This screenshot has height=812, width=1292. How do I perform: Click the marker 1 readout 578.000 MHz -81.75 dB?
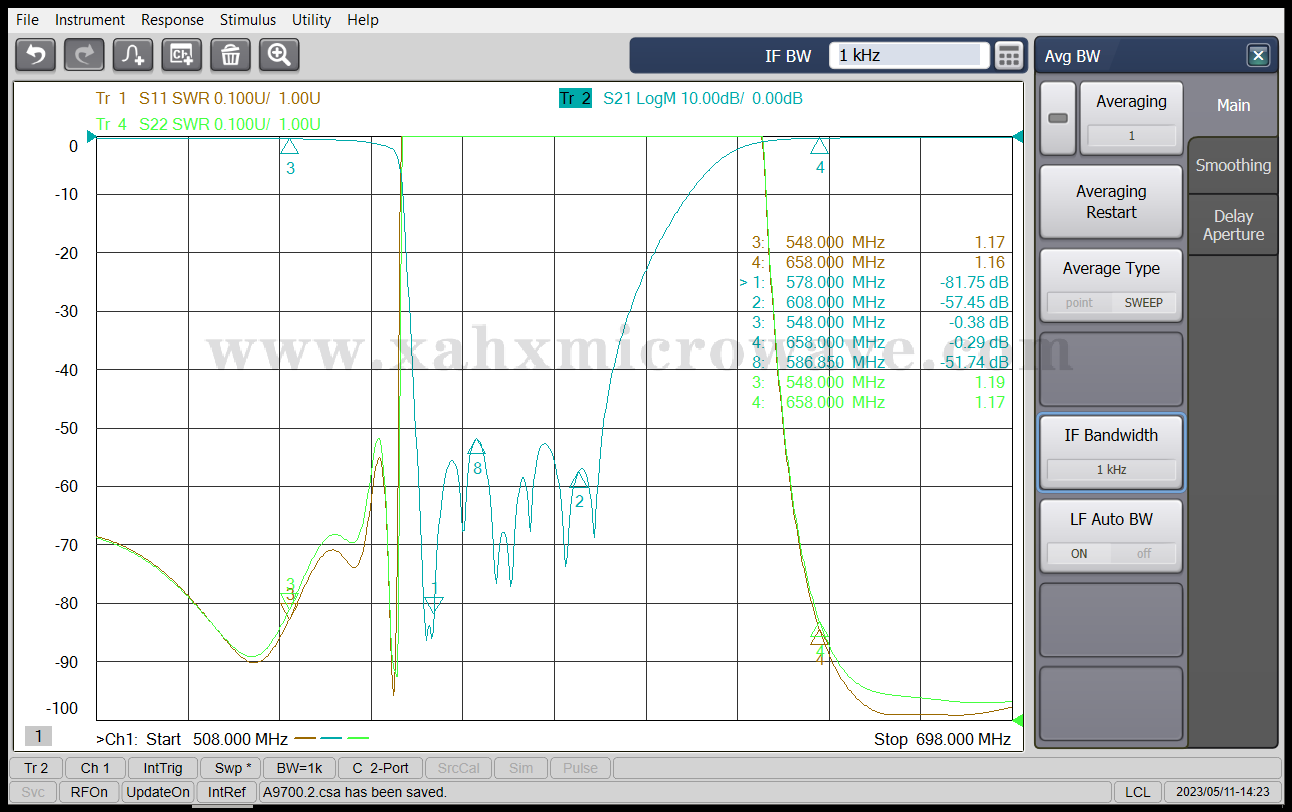pos(873,282)
